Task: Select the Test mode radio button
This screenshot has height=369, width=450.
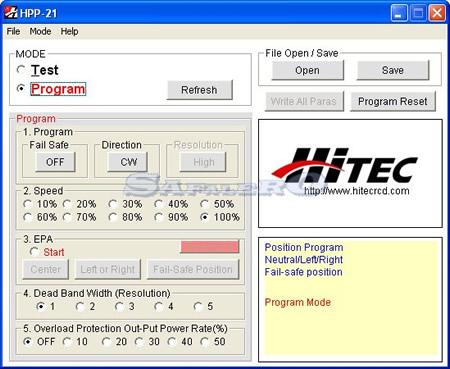Action: pos(21,70)
